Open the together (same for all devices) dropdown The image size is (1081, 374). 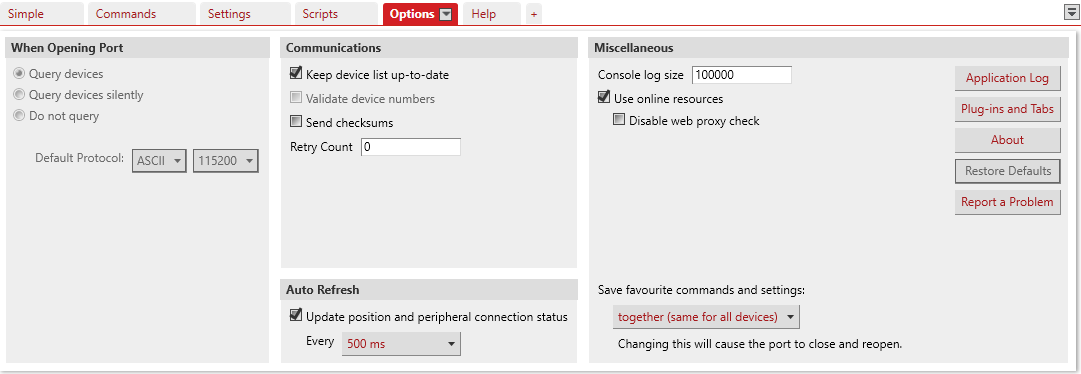point(706,317)
